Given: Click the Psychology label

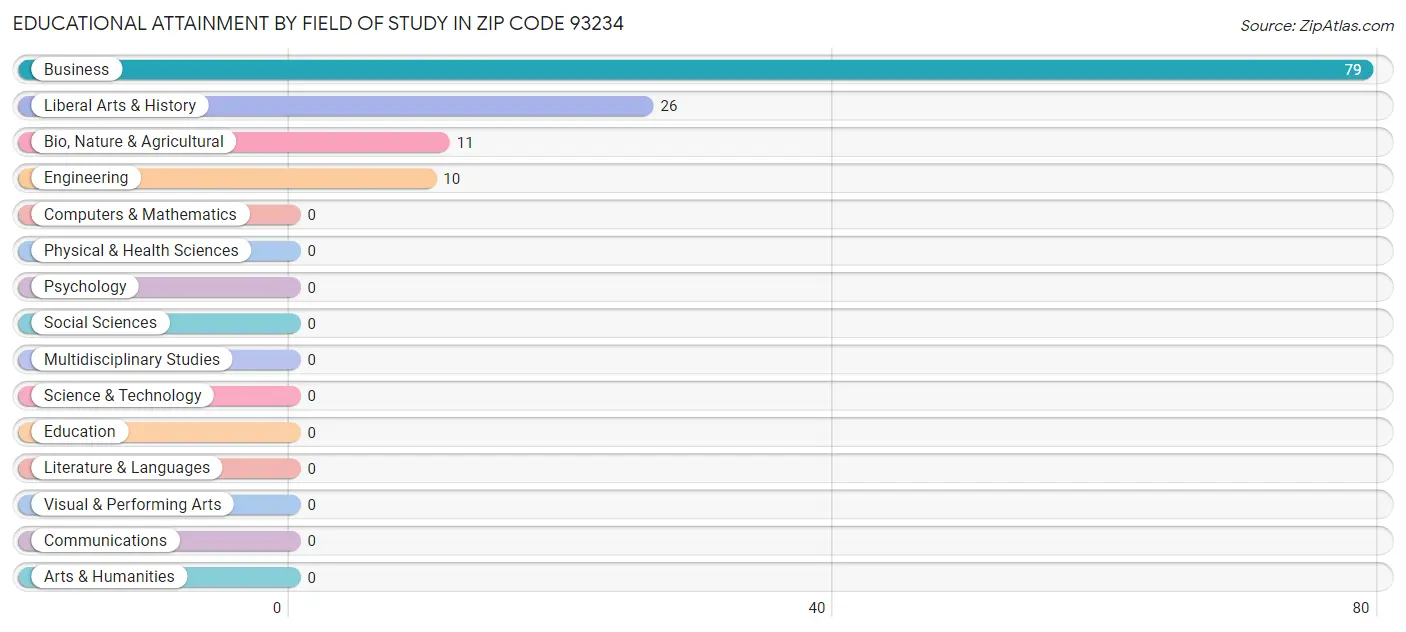Looking at the screenshot, I should 85,287.
